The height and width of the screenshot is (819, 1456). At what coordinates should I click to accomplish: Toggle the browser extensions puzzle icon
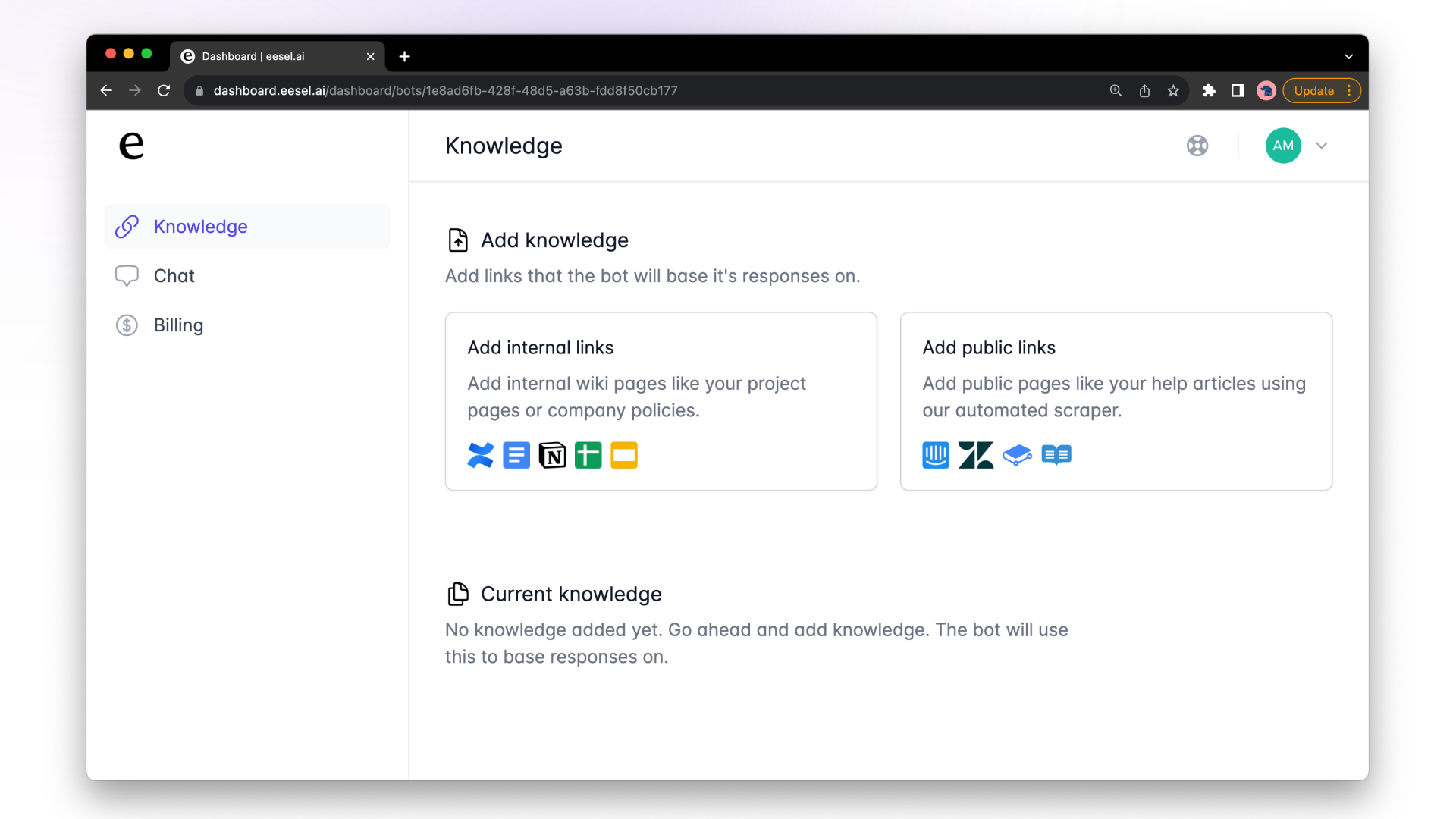pos(1210,91)
